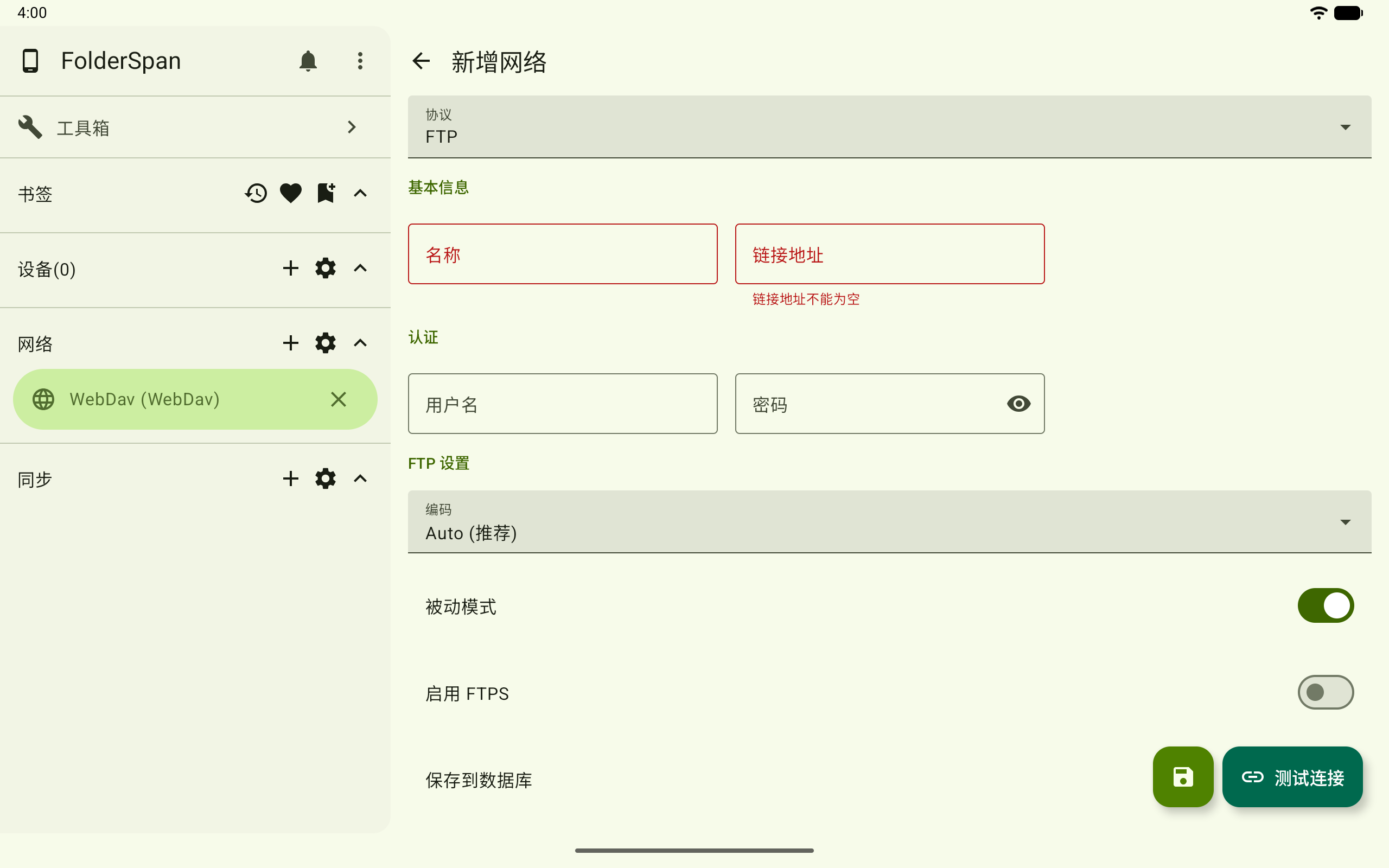Open the 编码 Auto encoding dropdown
1389x868 pixels.
click(x=890, y=522)
